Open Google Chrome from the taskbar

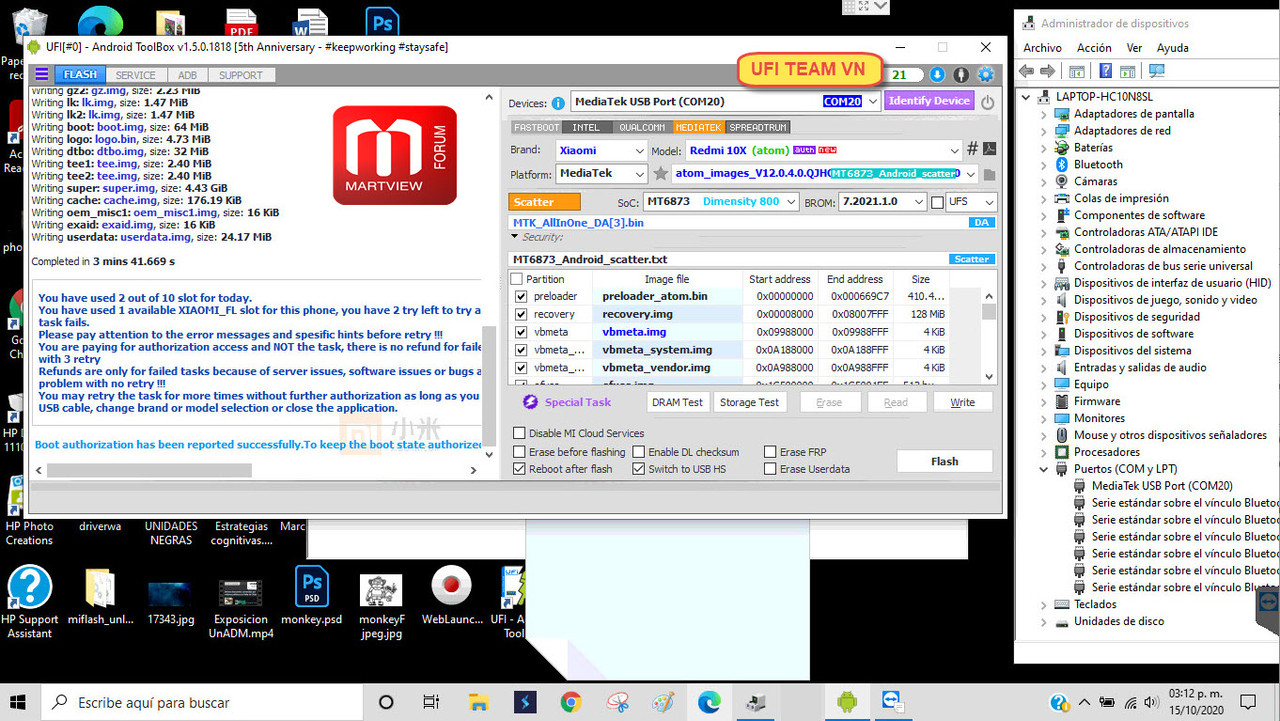tap(571, 702)
